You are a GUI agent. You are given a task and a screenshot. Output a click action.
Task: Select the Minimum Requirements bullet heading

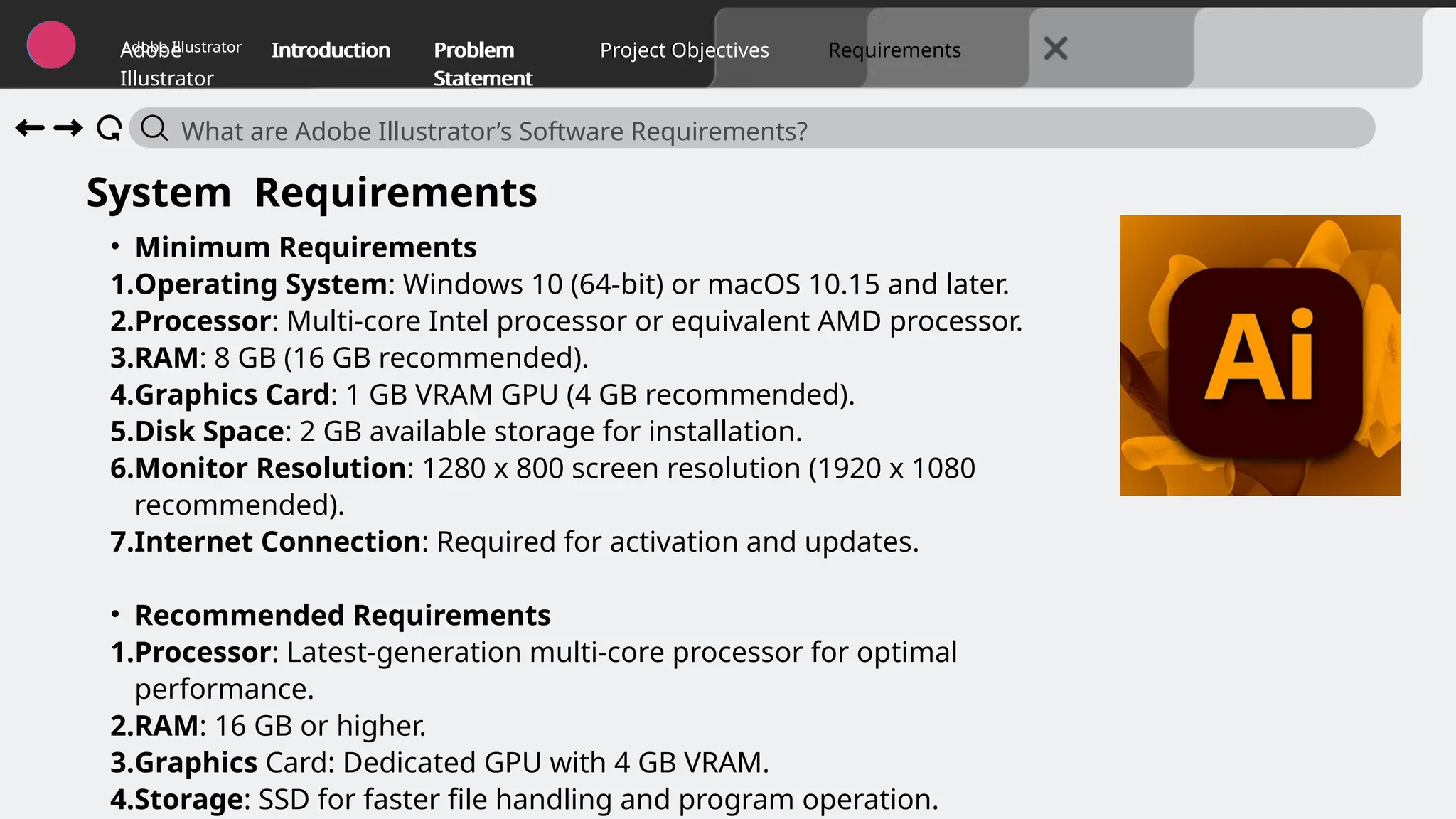[x=306, y=247]
